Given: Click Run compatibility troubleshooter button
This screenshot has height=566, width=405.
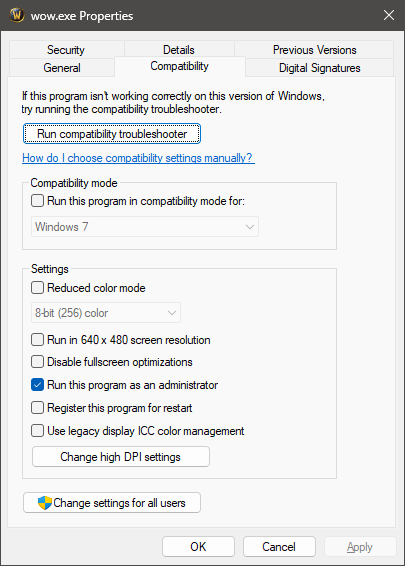Looking at the screenshot, I should click(x=112, y=134).
